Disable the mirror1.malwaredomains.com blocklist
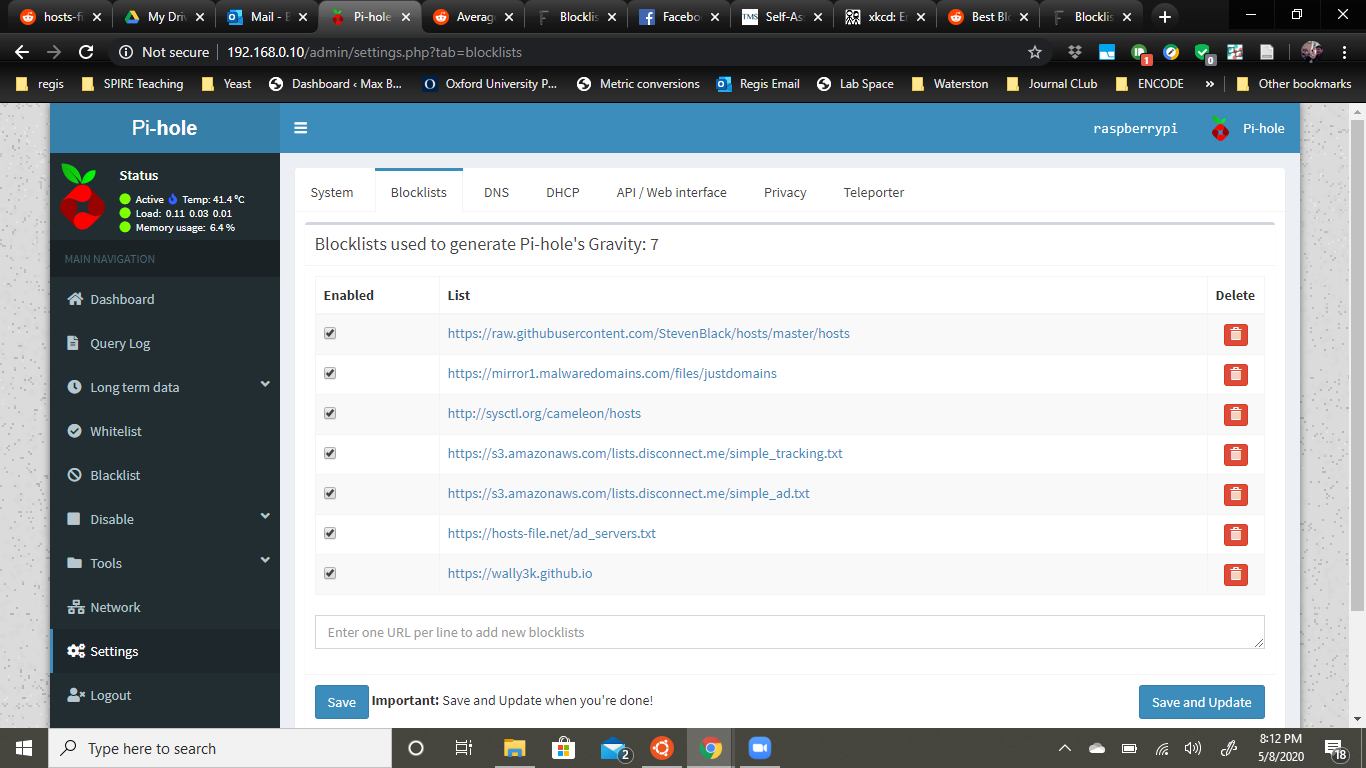The height and width of the screenshot is (768, 1366). 330,373
